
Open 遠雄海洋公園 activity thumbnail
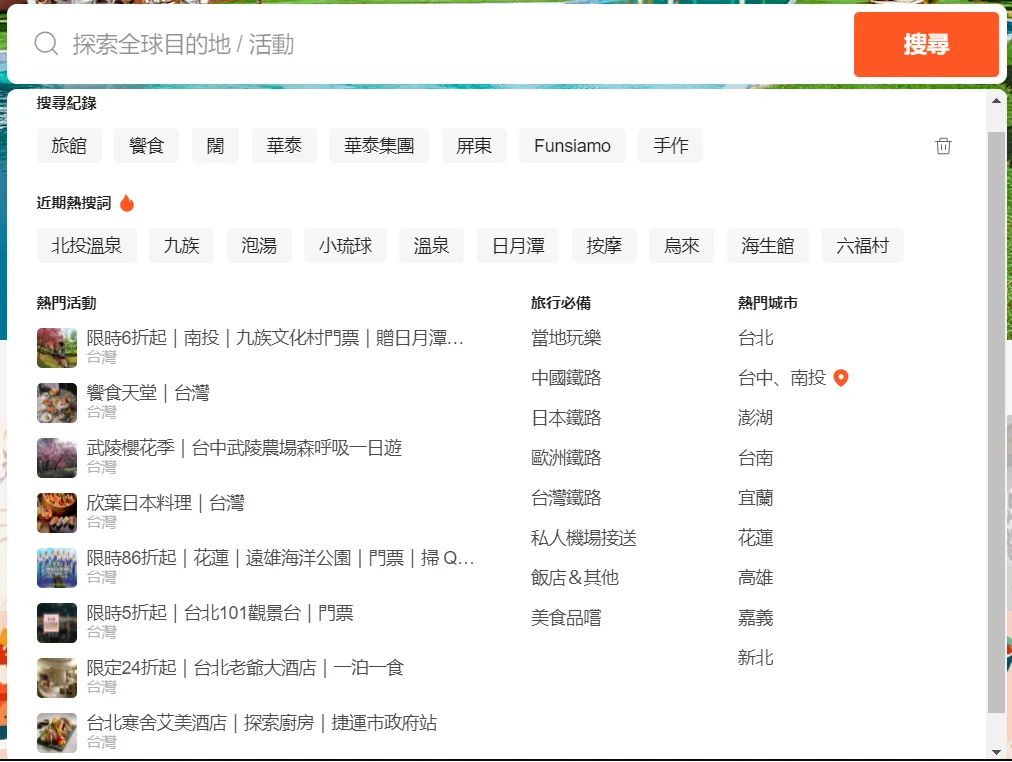[57, 568]
